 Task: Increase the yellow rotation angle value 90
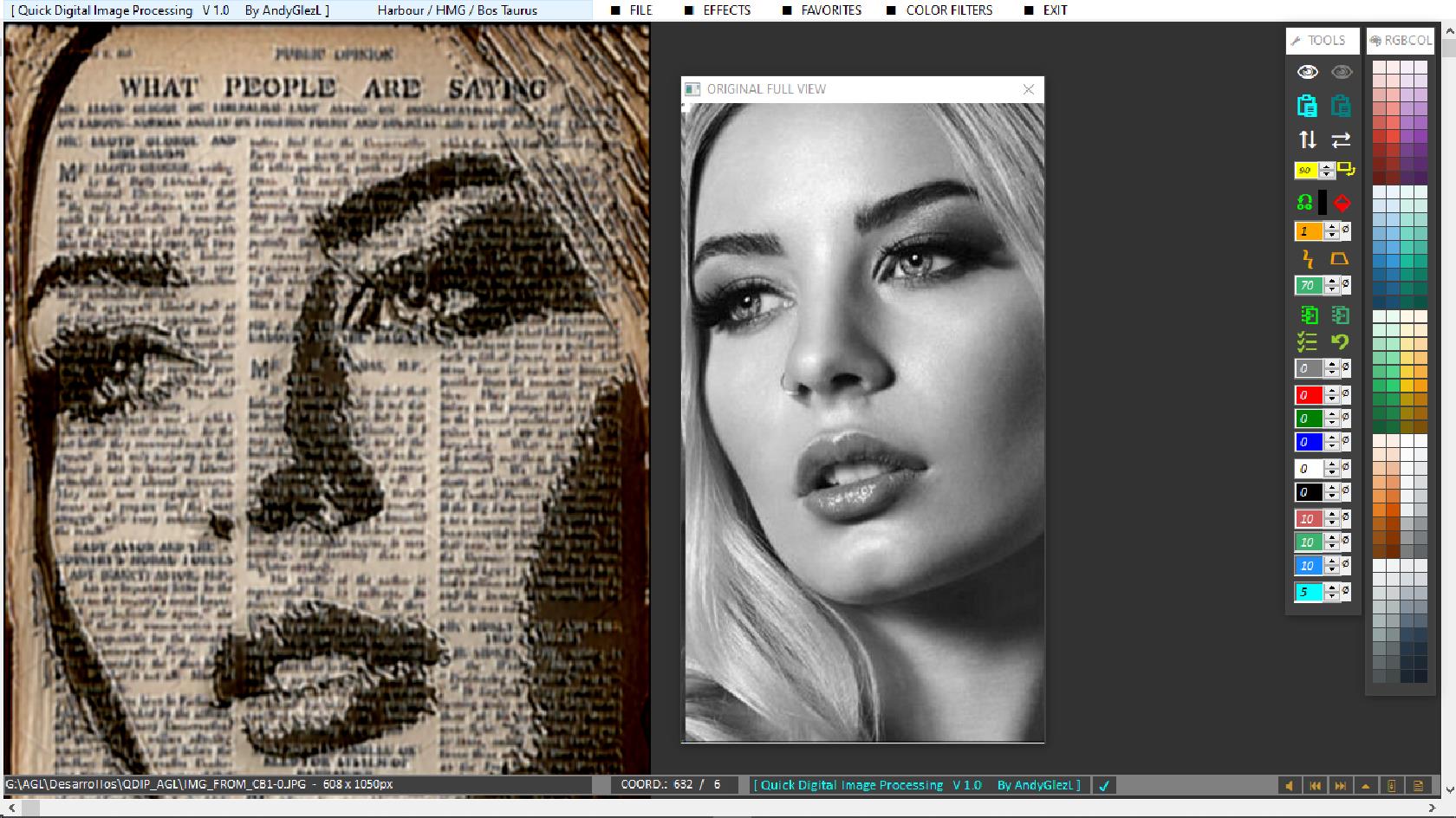point(1326,166)
